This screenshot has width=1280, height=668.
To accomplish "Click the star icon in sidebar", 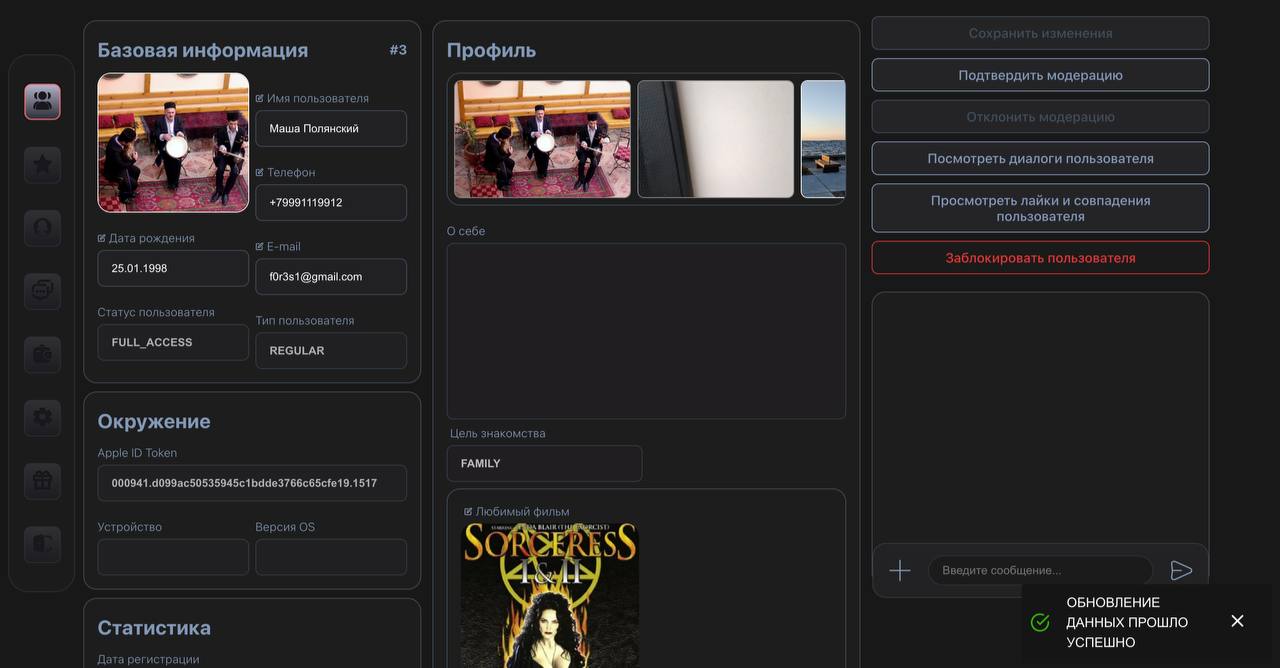I will [x=42, y=166].
